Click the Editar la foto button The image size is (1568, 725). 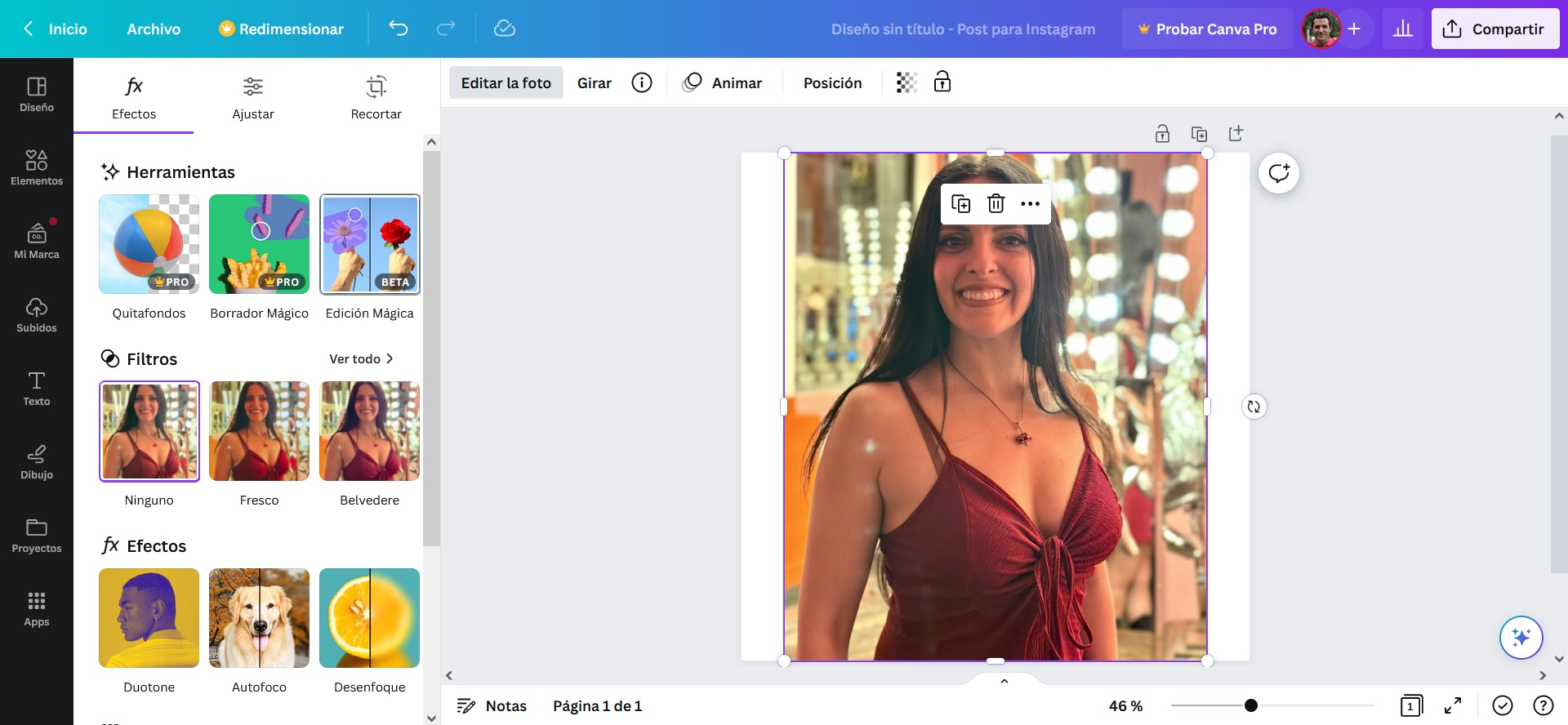[x=506, y=82]
